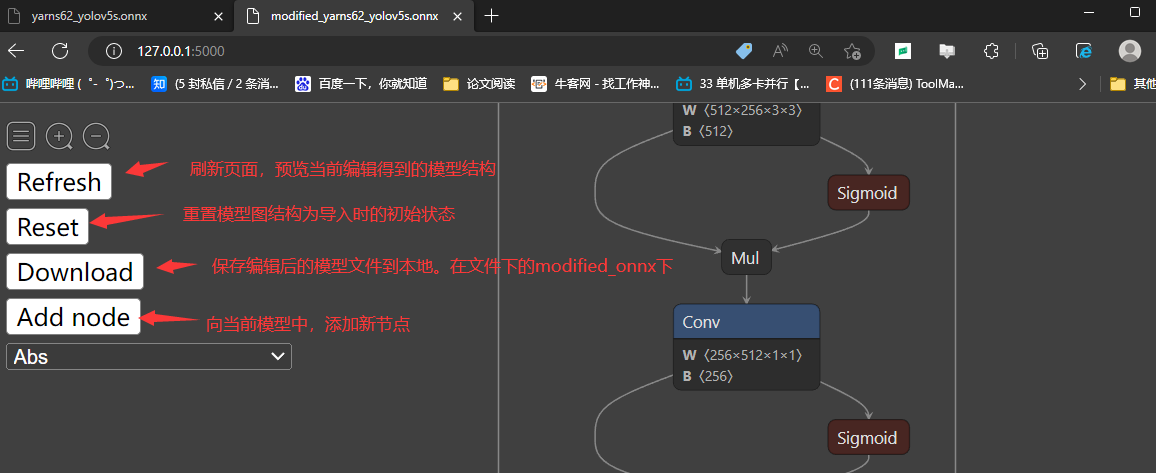This screenshot has width=1156, height=473.
Task: Click the browser zoom magnifier icon
Action: coord(815,51)
